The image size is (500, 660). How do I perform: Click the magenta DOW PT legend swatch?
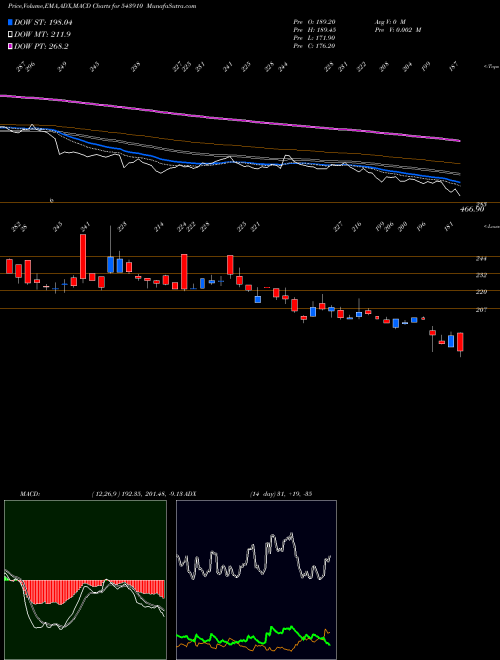coord(10,46)
